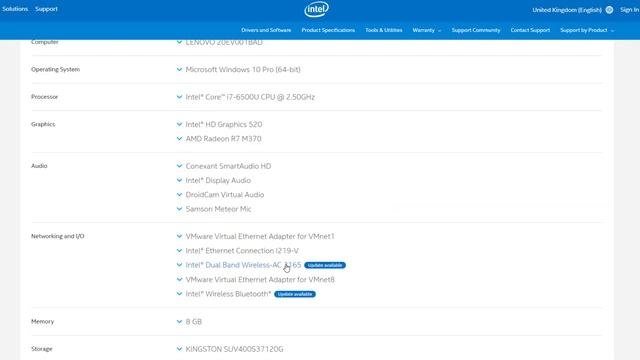Click 'AMD Radeon R7 M370' text
This screenshot has height=360, width=640.
pos(223,139)
